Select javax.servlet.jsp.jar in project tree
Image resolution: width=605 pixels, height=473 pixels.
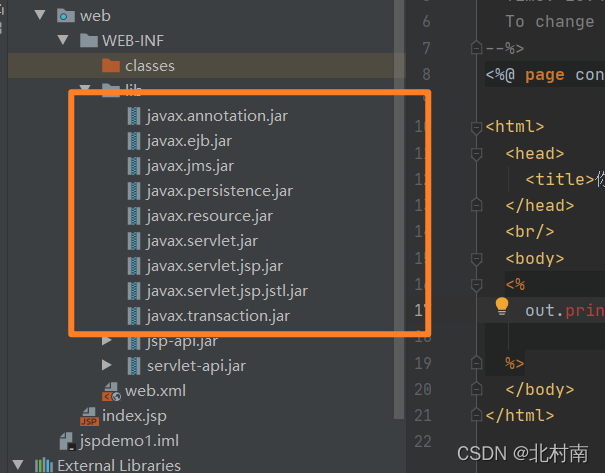point(215,266)
